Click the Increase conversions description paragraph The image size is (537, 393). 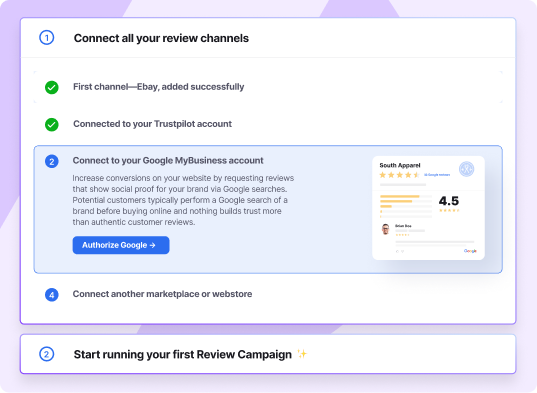pyautogui.click(x=183, y=200)
